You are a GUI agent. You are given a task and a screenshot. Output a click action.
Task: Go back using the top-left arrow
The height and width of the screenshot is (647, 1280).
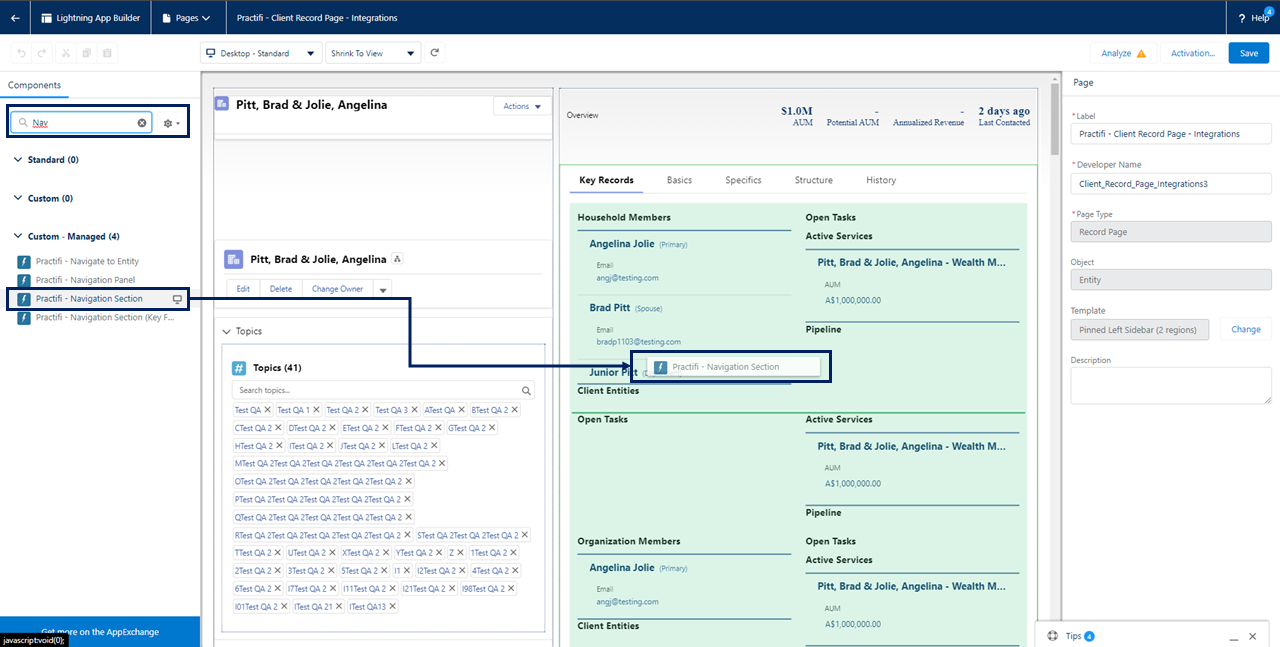[15, 18]
